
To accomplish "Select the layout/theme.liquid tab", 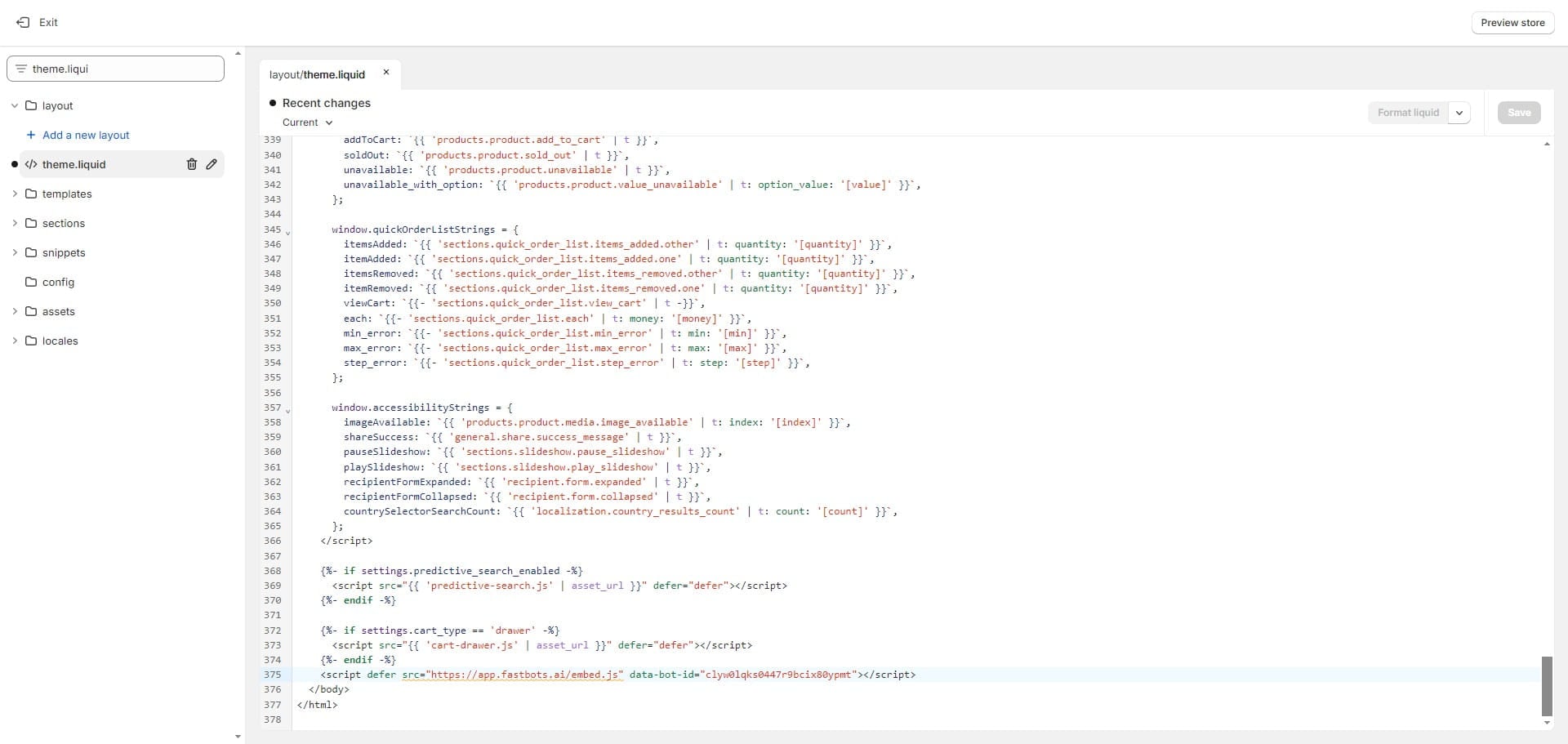I will pyautogui.click(x=317, y=74).
